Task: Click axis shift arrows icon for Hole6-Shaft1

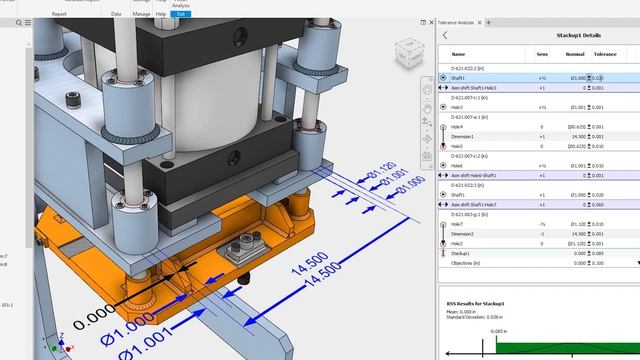Action: [443, 176]
